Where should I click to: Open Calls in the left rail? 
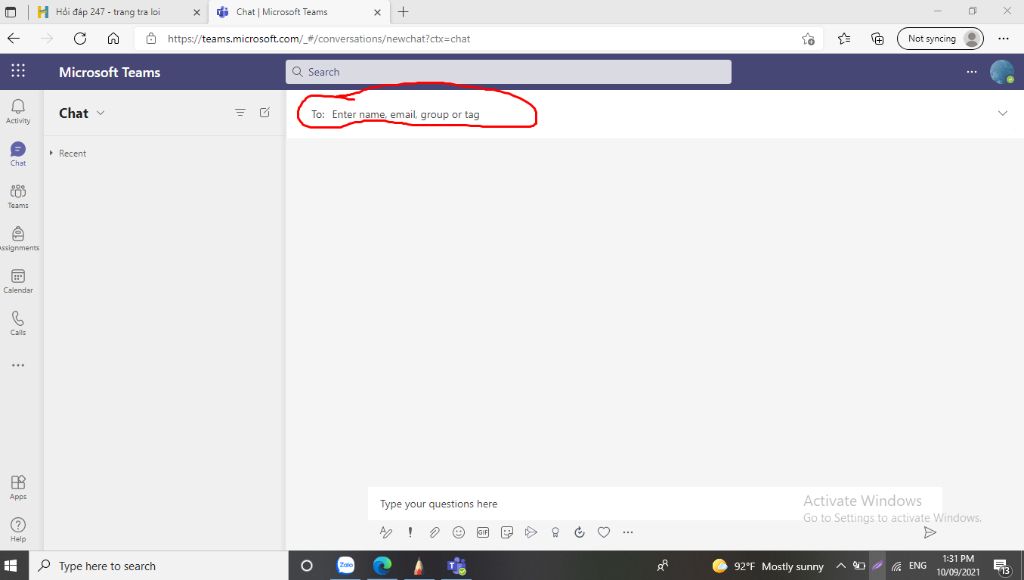point(18,323)
